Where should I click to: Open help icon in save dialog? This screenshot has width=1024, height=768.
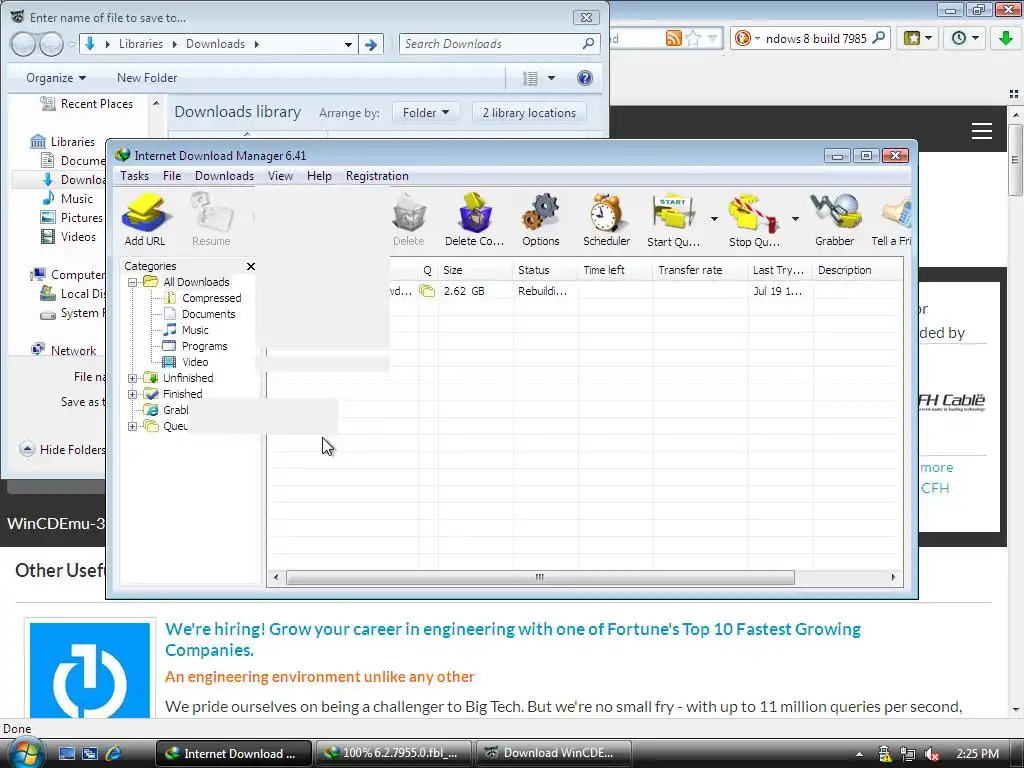click(584, 78)
